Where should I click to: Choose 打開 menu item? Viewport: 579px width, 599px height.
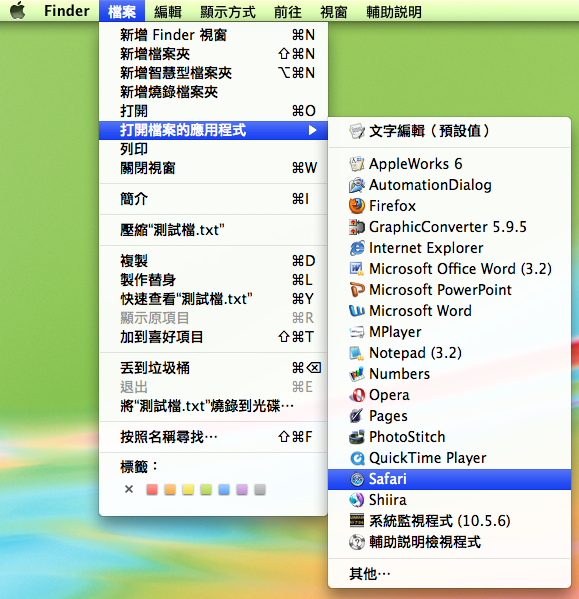[213, 111]
